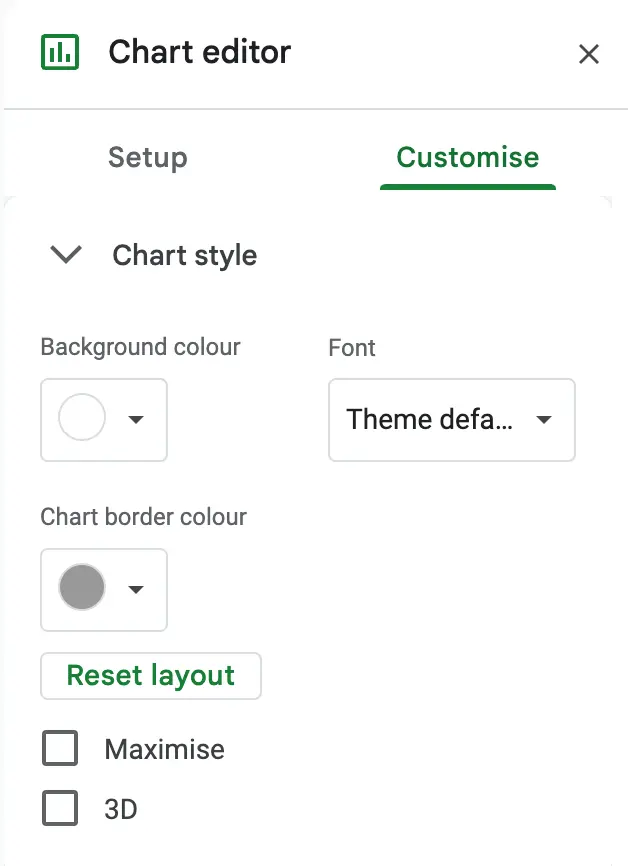
Task: Switch to the Setup tab
Action: [147, 157]
